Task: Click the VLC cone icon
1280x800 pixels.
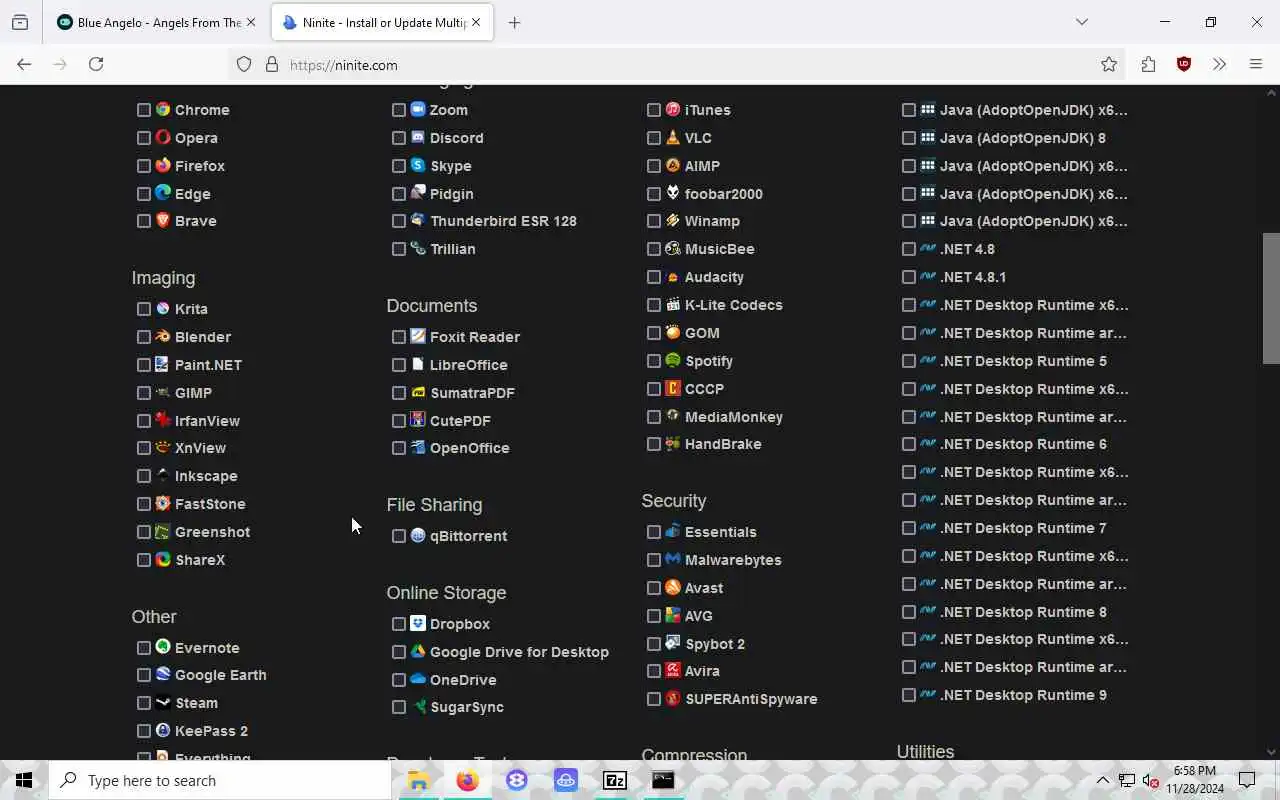Action: [673, 138]
